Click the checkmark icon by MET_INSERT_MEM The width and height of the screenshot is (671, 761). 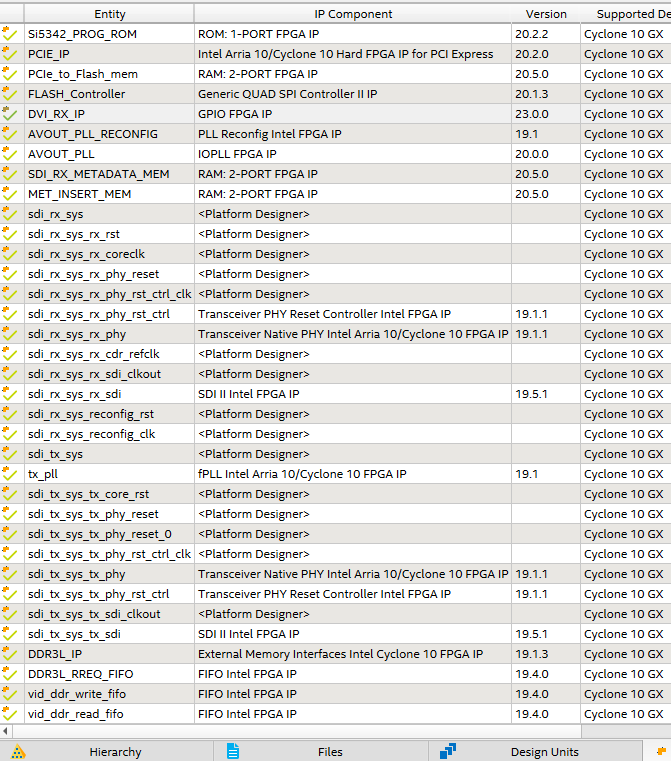coord(10,194)
